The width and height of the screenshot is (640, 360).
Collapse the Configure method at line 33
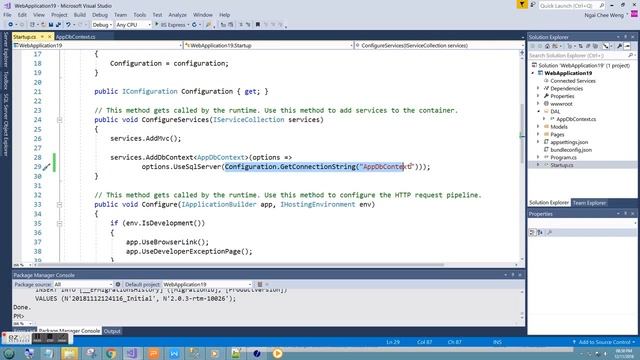tap(60, 204)
